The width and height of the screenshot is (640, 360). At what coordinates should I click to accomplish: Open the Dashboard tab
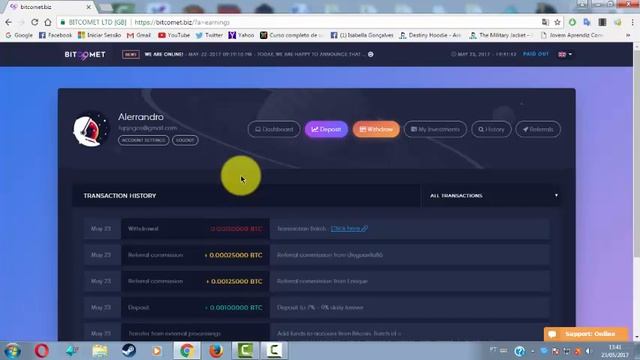273,129
